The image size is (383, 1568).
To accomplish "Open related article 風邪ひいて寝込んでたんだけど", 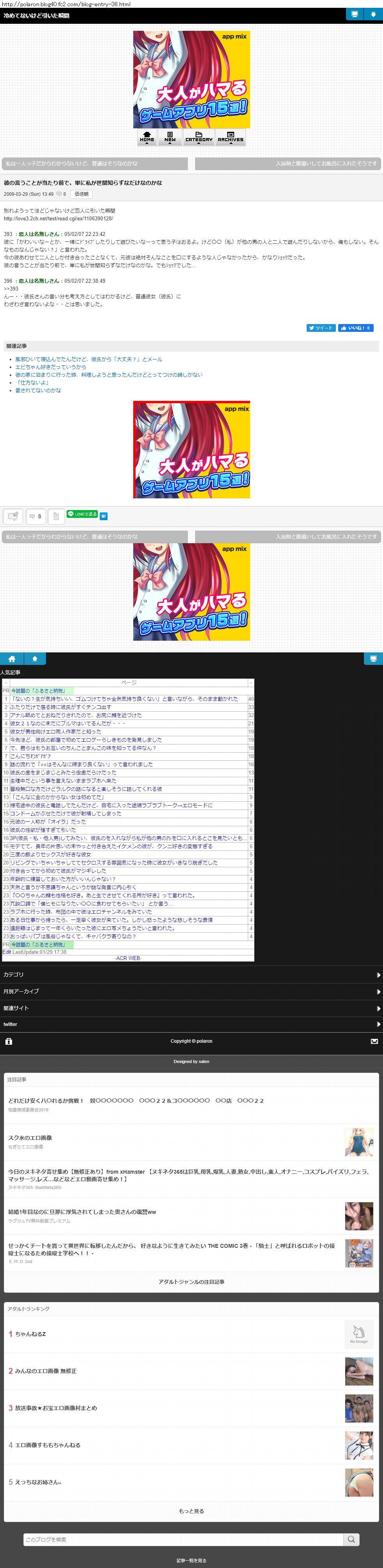I will (89, 359).
